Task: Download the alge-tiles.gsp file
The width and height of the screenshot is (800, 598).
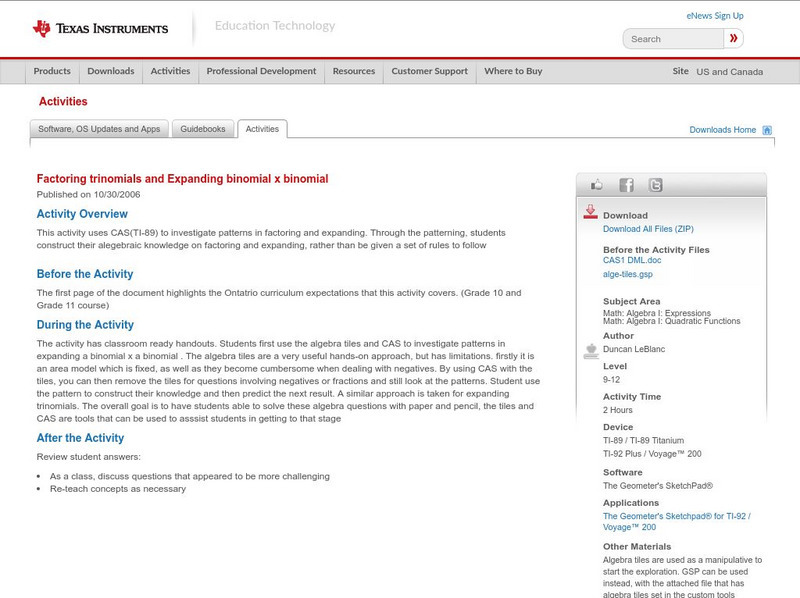Action: pyautogui.click(x=628, y=275)
